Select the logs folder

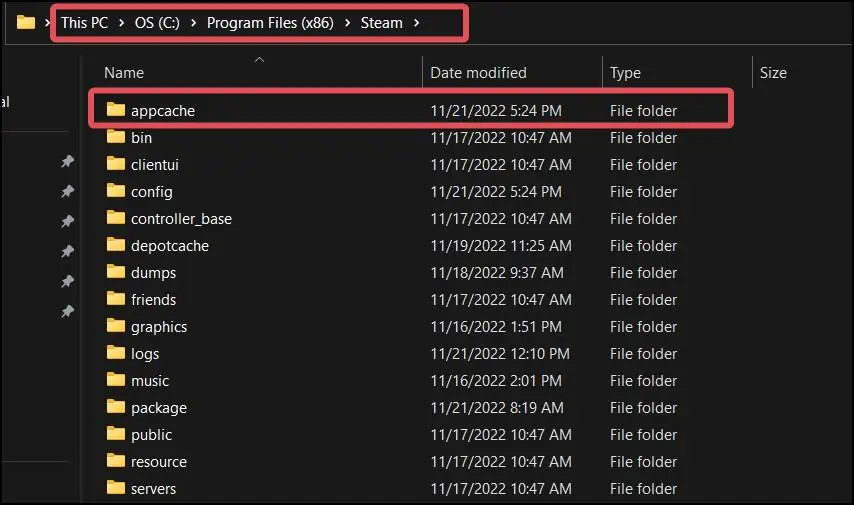pos(145,353)
